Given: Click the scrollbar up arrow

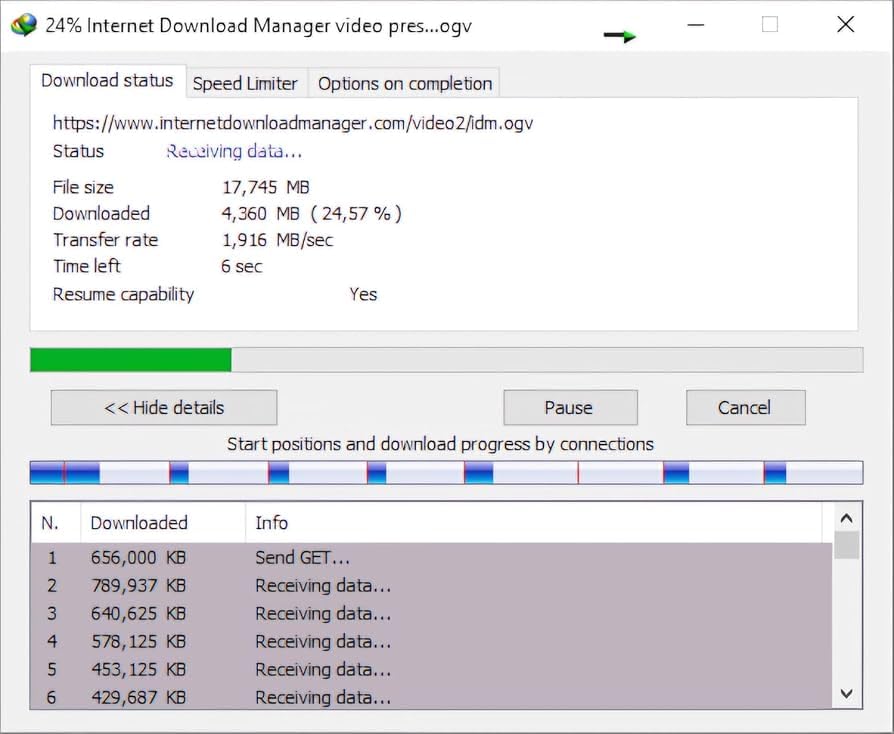Looking at the screenshot, I should pyautogui.click(x=846, y=518).
